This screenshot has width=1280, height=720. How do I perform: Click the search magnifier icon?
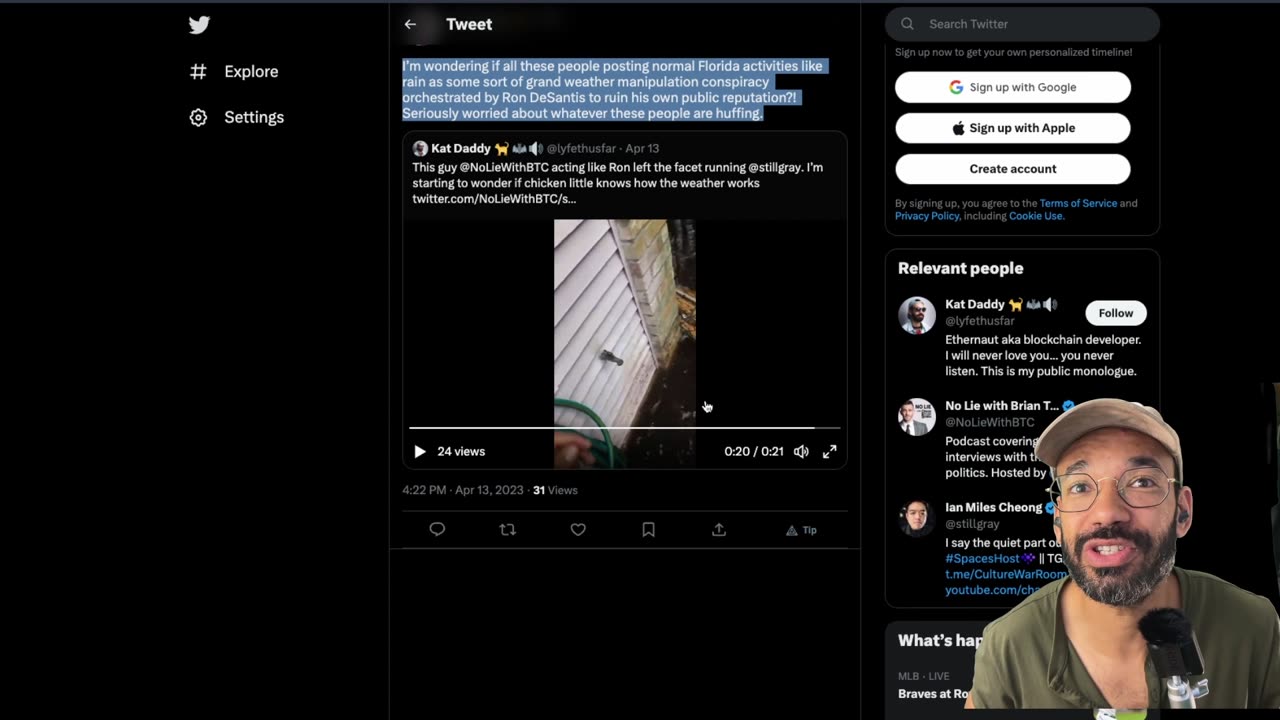907,24
